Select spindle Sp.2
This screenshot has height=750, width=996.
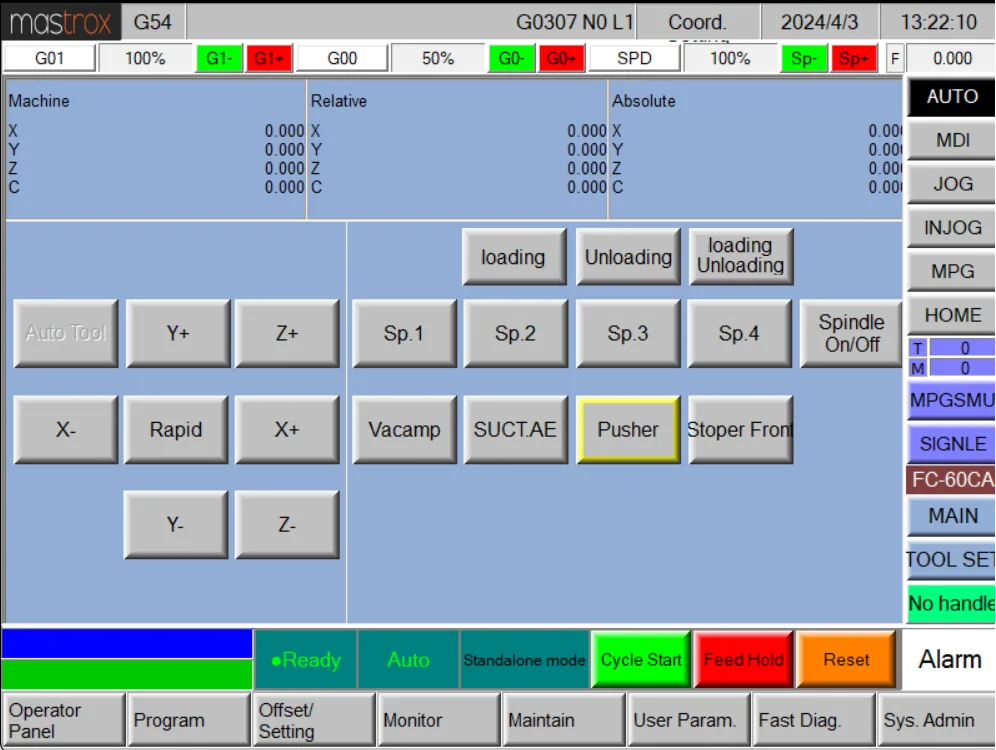pos(516,333)
